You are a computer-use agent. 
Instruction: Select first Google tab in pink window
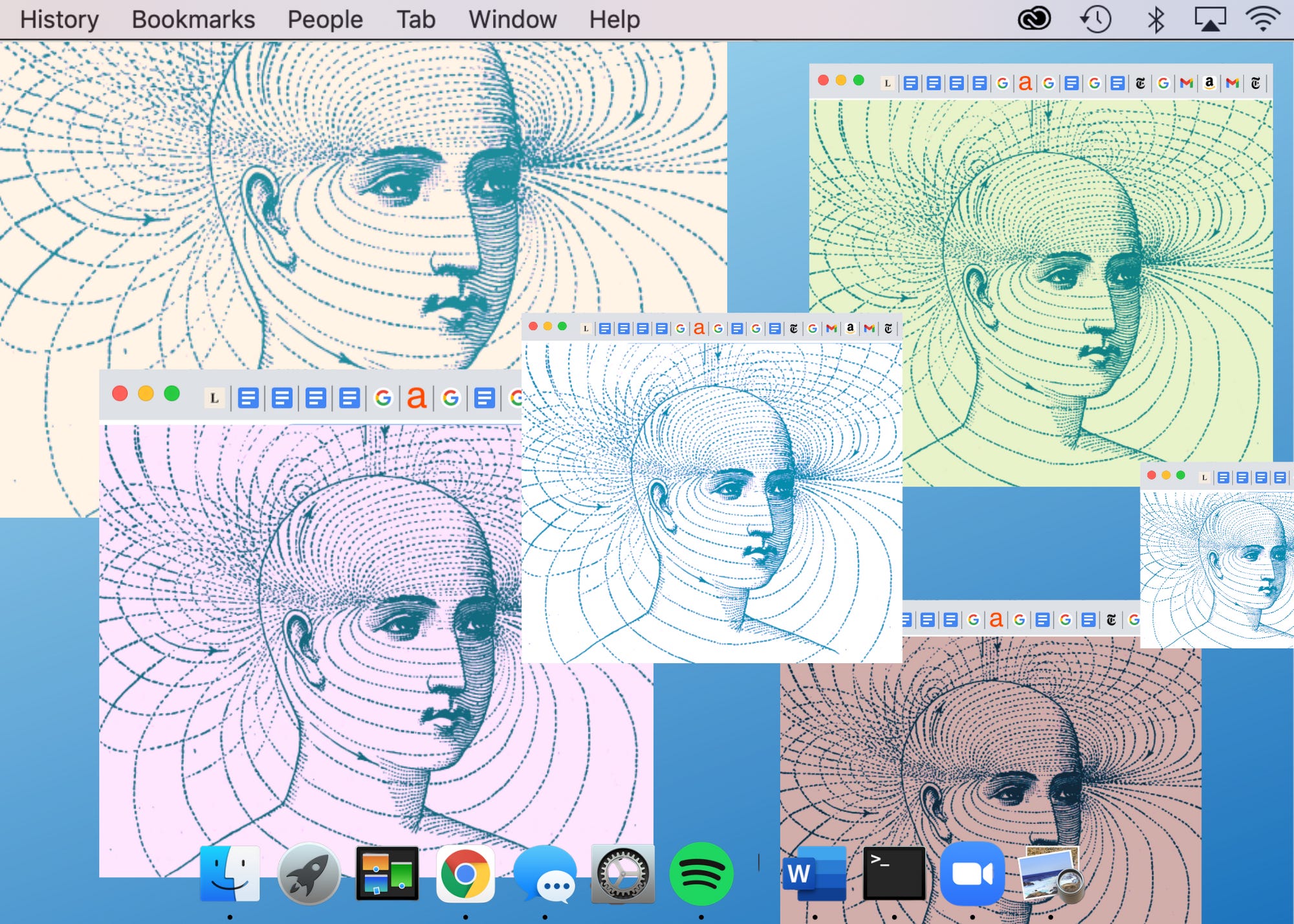tap(383, 397)
